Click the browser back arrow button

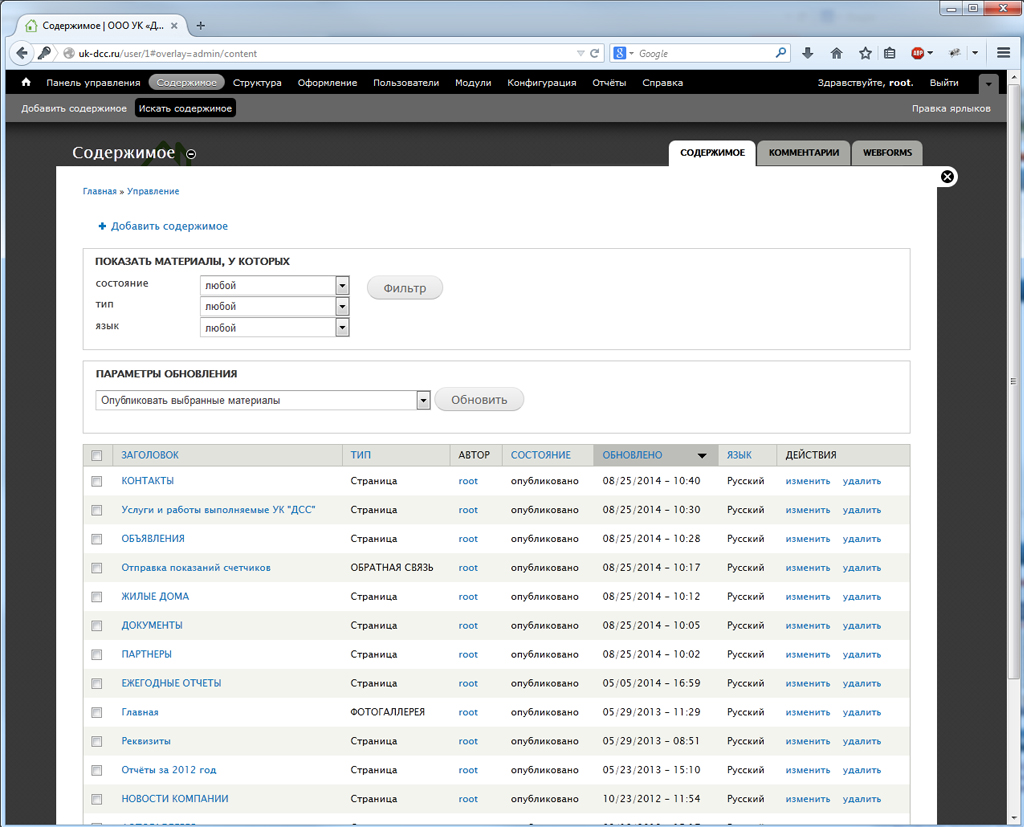[x=22, y=54]
